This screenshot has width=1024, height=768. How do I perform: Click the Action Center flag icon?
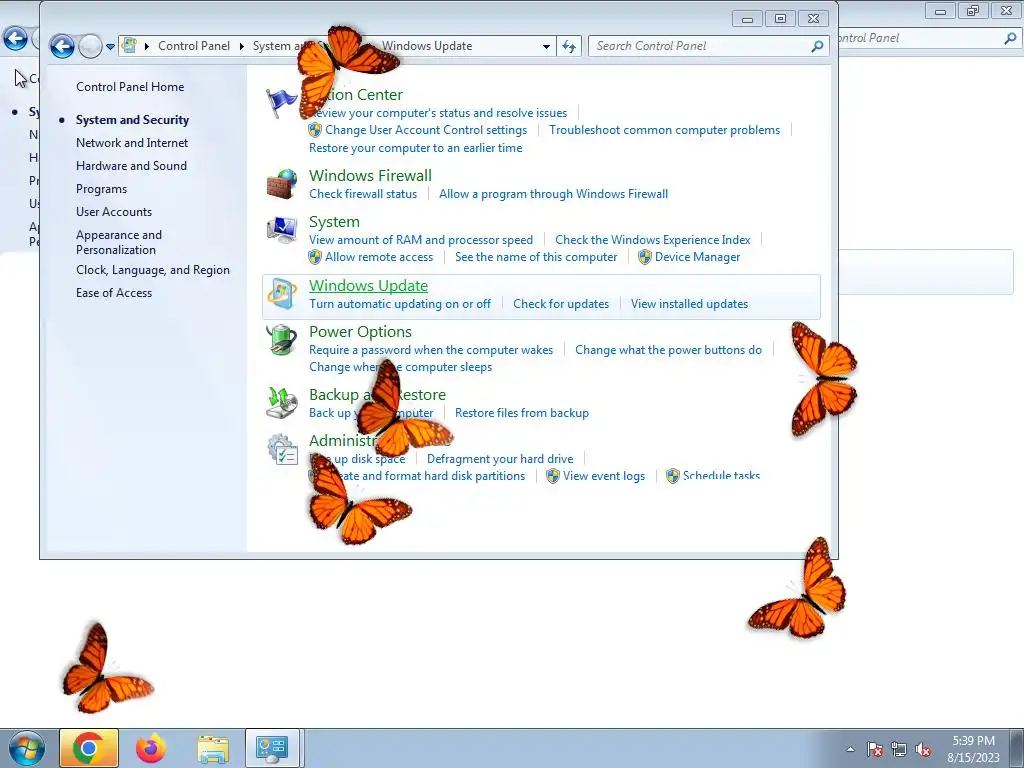point(281,103)
